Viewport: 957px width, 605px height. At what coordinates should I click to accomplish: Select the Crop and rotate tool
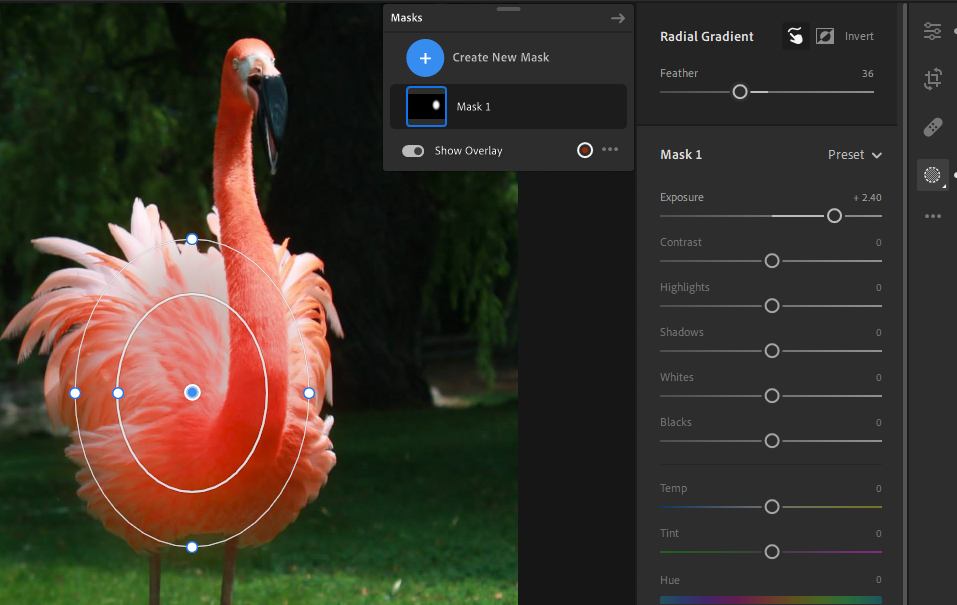[x=932, y=79]
